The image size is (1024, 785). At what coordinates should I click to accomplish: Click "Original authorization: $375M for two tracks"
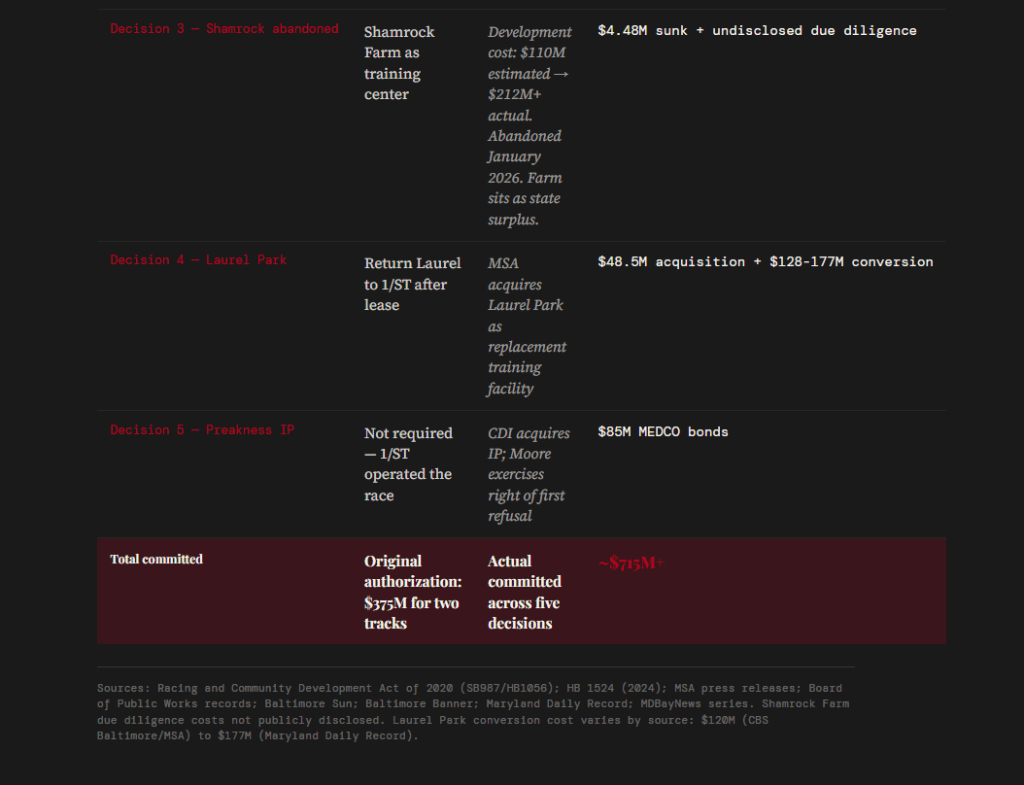tap(413, 592)
